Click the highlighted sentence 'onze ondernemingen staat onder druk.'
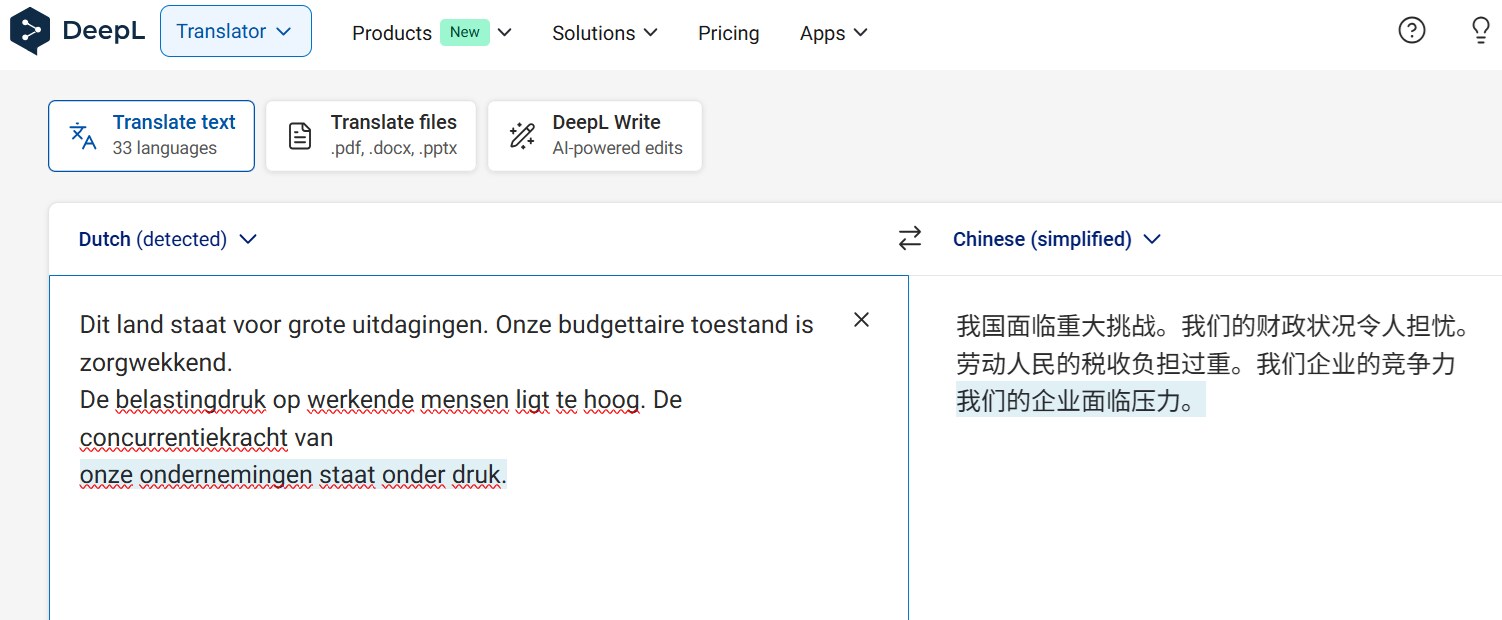Viewport: 1502px width, 620px height. pos(293,474)
